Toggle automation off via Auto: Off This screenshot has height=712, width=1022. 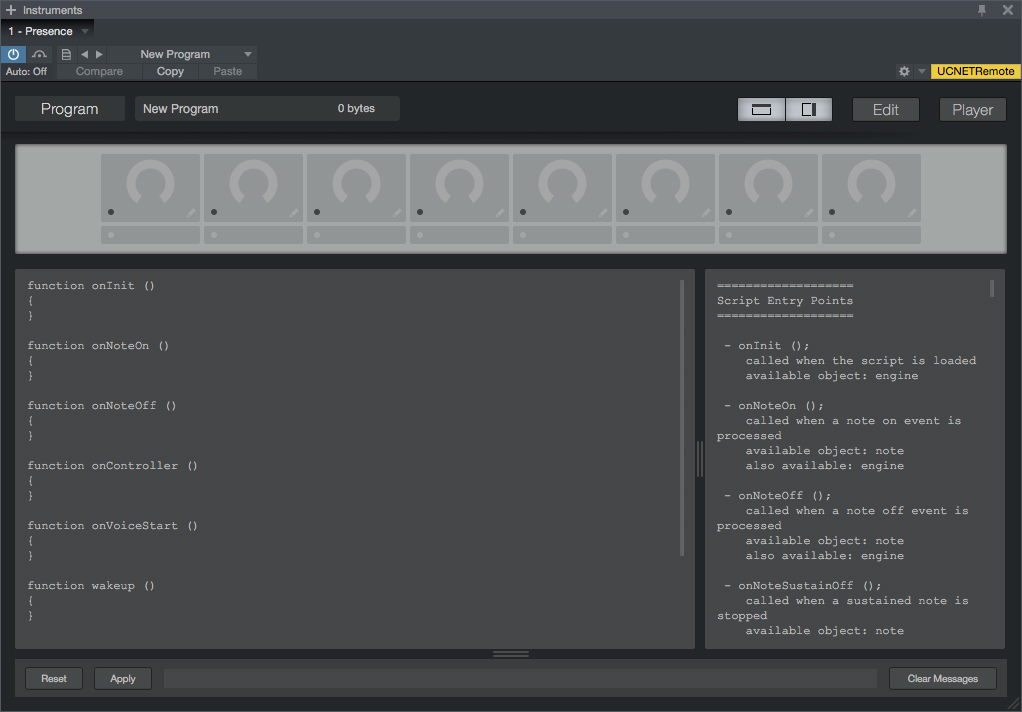pos(26,71)
